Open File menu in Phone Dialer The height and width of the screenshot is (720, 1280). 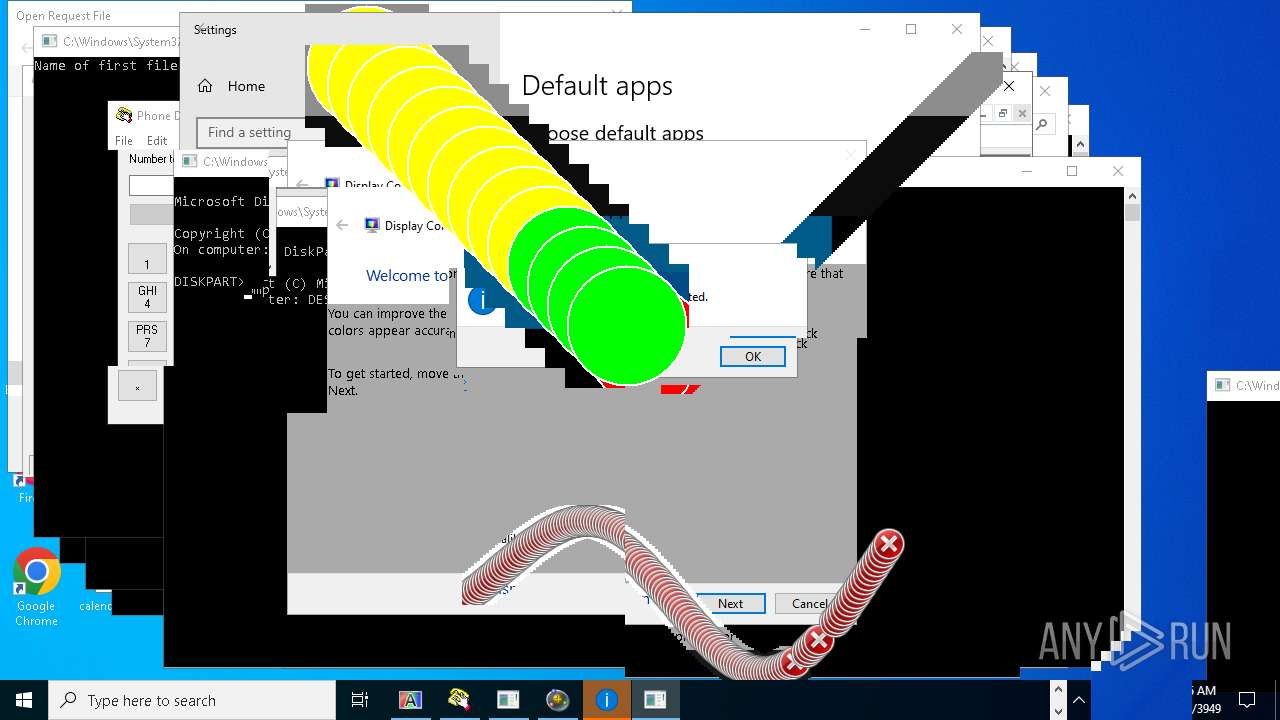coord(124,141)
